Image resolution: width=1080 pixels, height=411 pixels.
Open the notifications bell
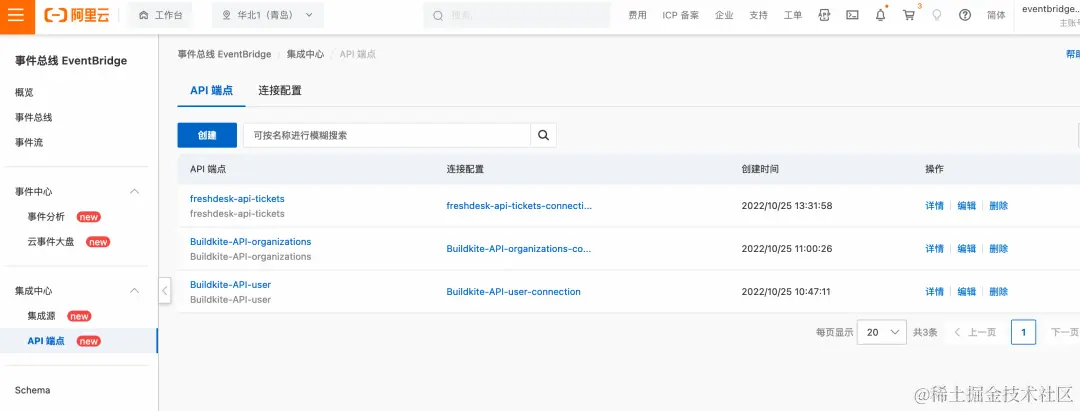point(880,15)
